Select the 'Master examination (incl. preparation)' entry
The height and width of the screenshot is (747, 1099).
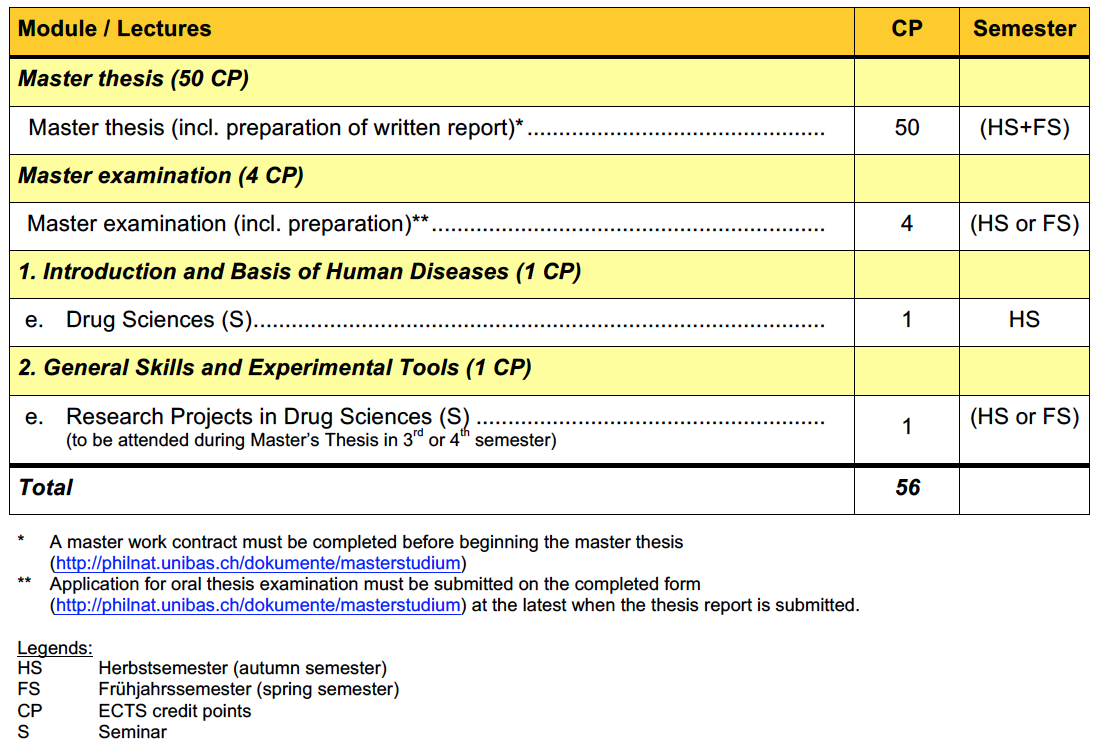point(227,224)
